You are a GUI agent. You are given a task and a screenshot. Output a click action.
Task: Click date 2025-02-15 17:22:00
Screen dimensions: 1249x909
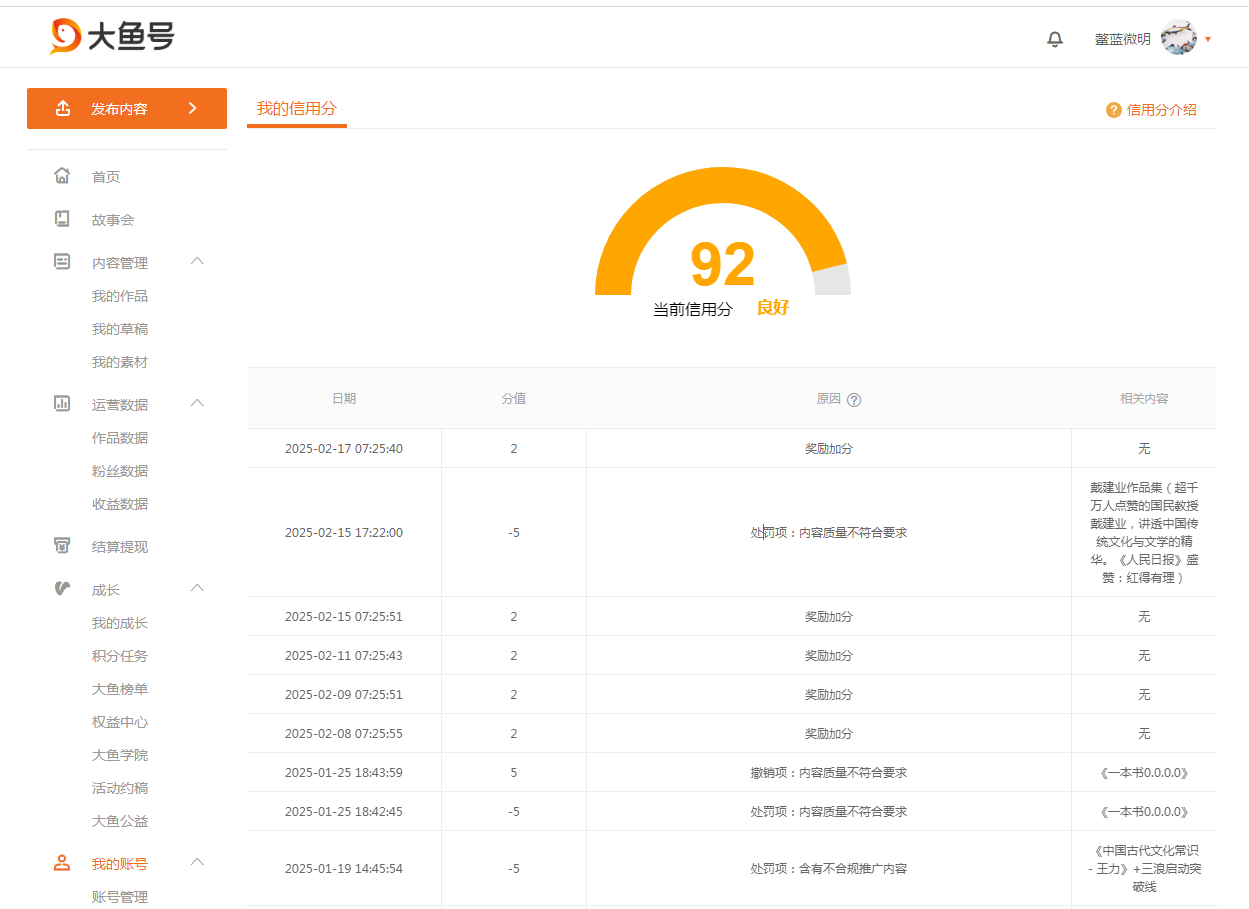[x=344, y=533]
